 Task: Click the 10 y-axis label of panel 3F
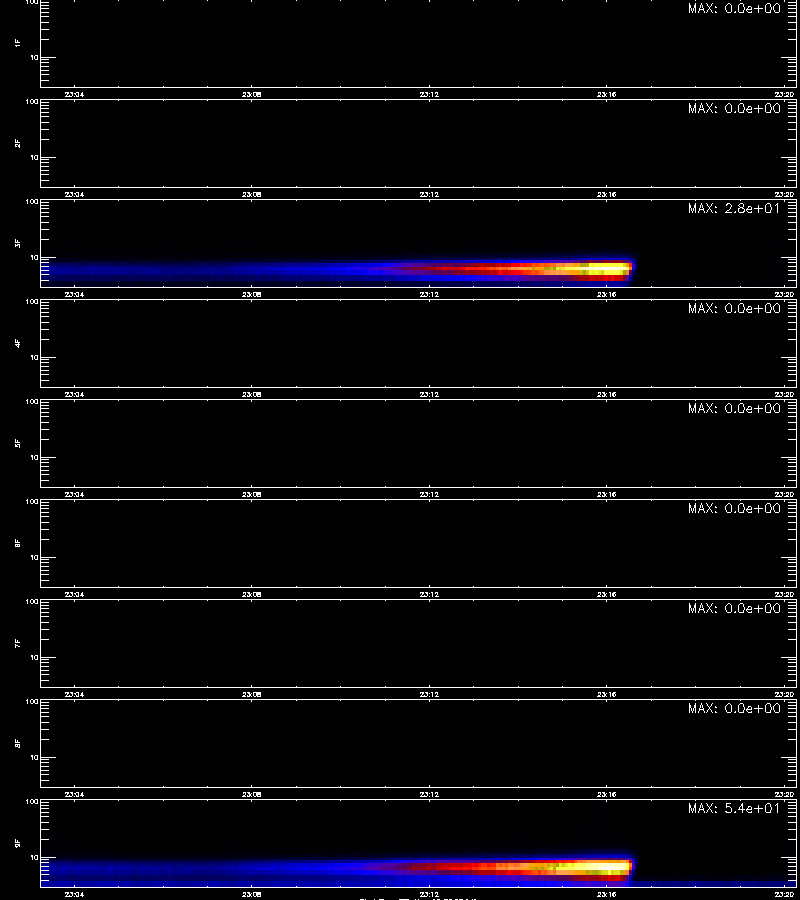pyautogui.click(x=34, y=258)
